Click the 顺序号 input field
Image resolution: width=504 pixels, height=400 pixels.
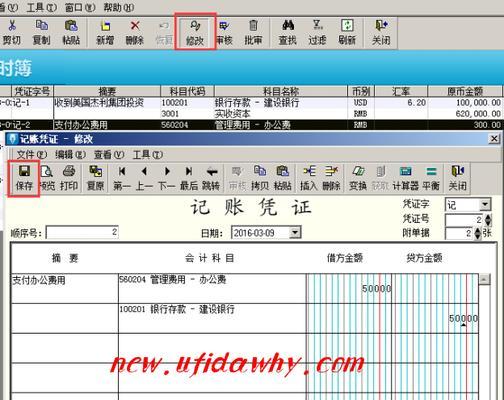pyautogui.click(x=82, y=232)
